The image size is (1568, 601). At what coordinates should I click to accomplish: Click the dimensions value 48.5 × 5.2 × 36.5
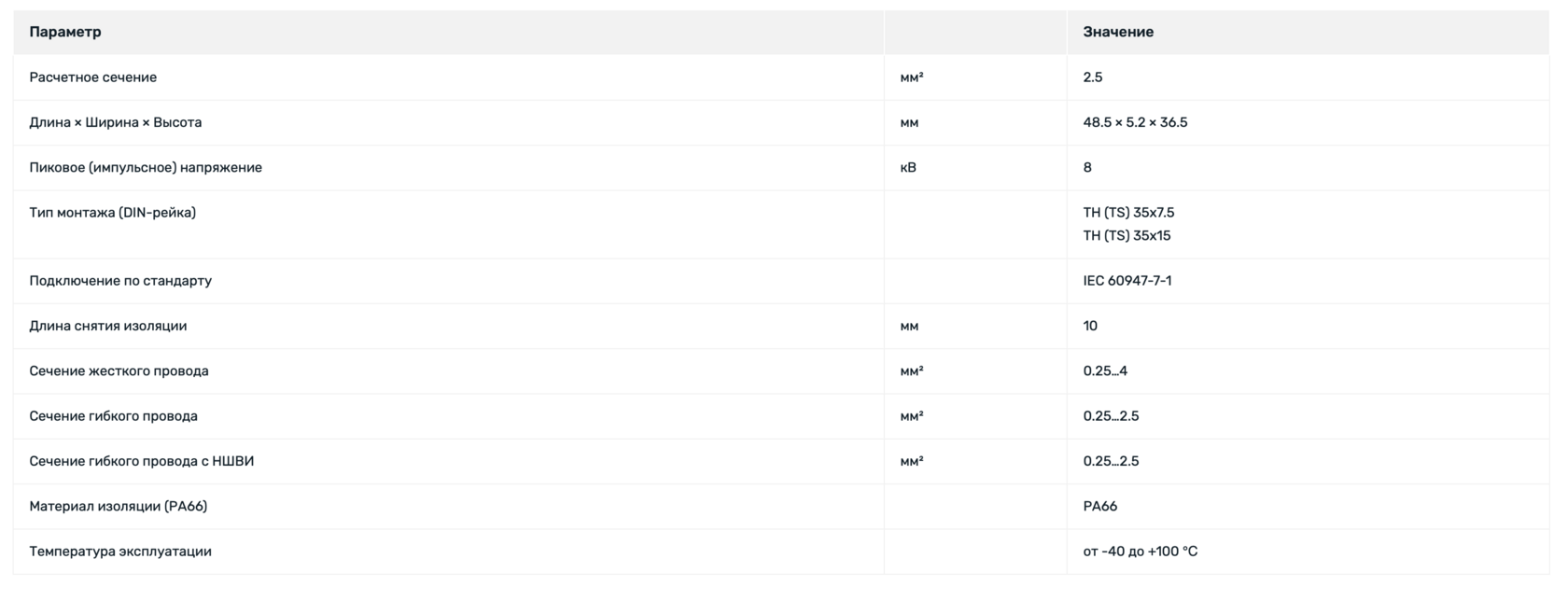click(1135, 122)
